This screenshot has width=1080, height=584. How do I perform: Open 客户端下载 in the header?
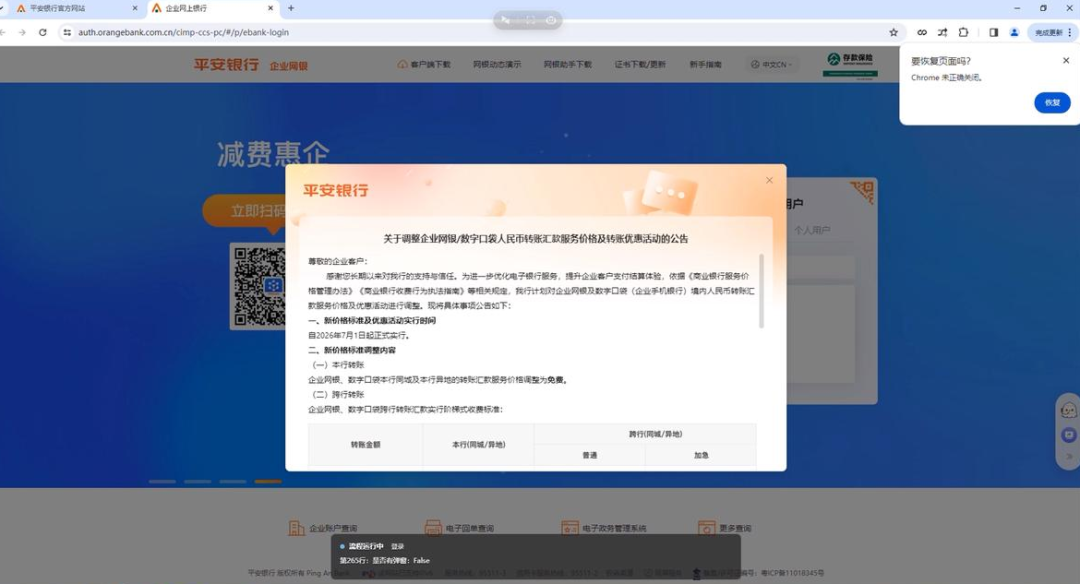point(424,64)
